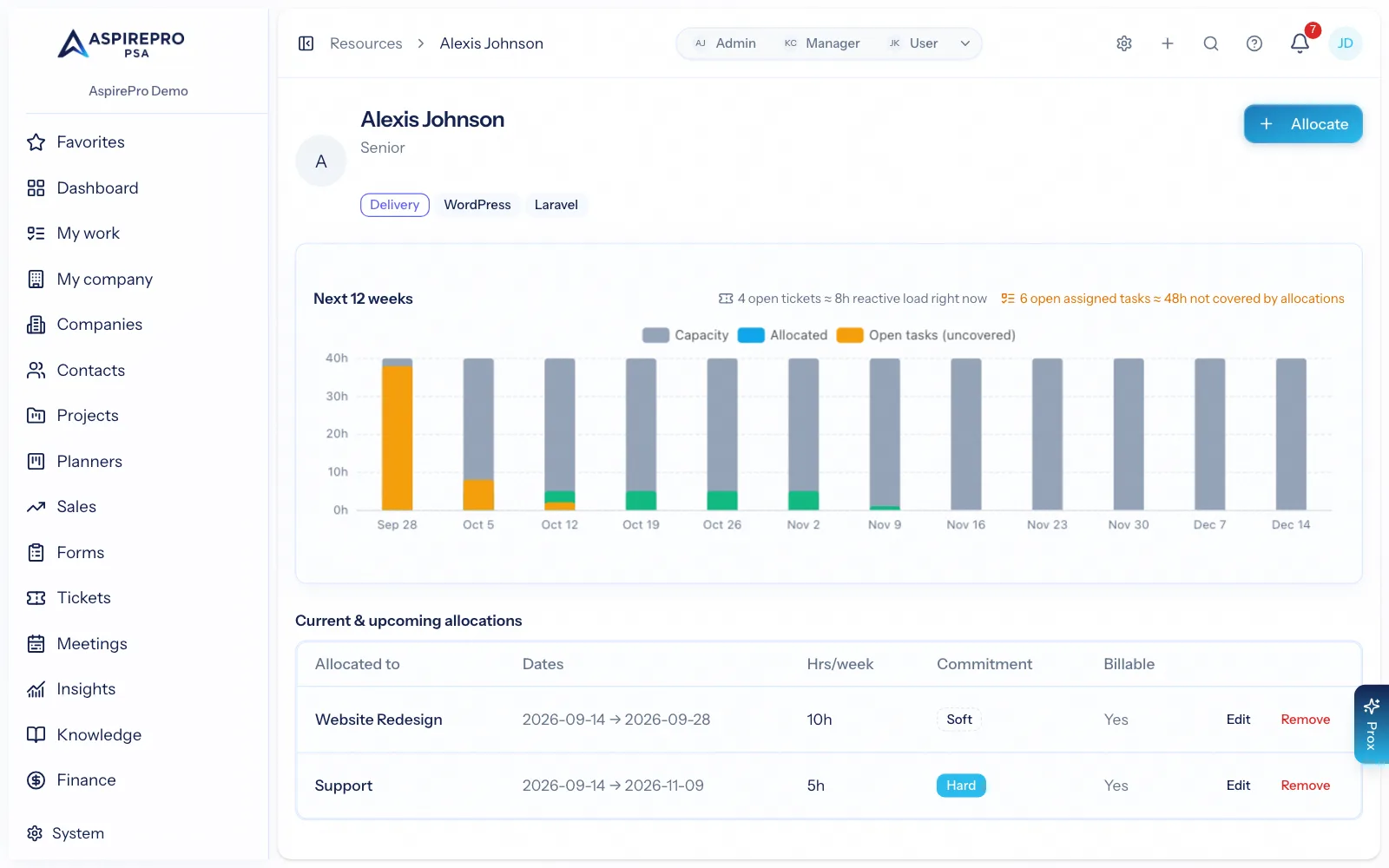Open Favorites star icon in sidebar
Image resolution: width=1389 pixels, height=868 pixels.
click(36, 142)
